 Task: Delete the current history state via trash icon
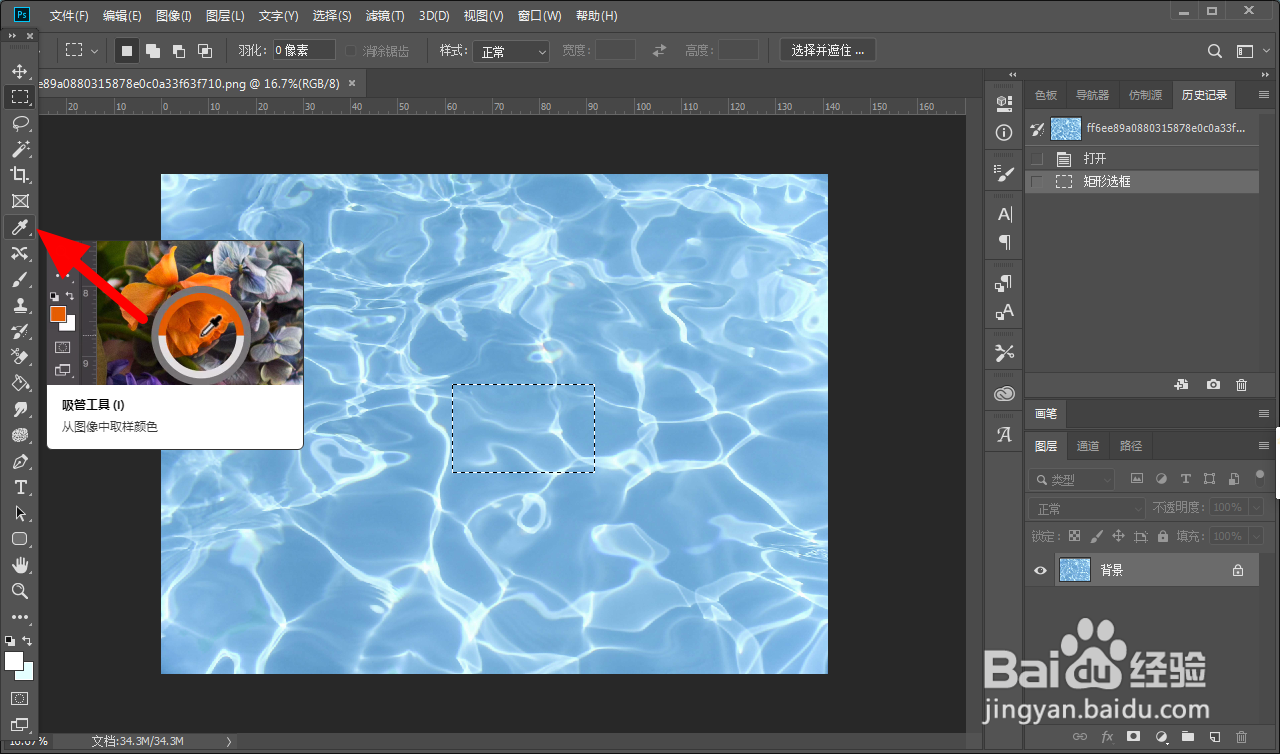pyautogui.click(x=1241, y=384)
